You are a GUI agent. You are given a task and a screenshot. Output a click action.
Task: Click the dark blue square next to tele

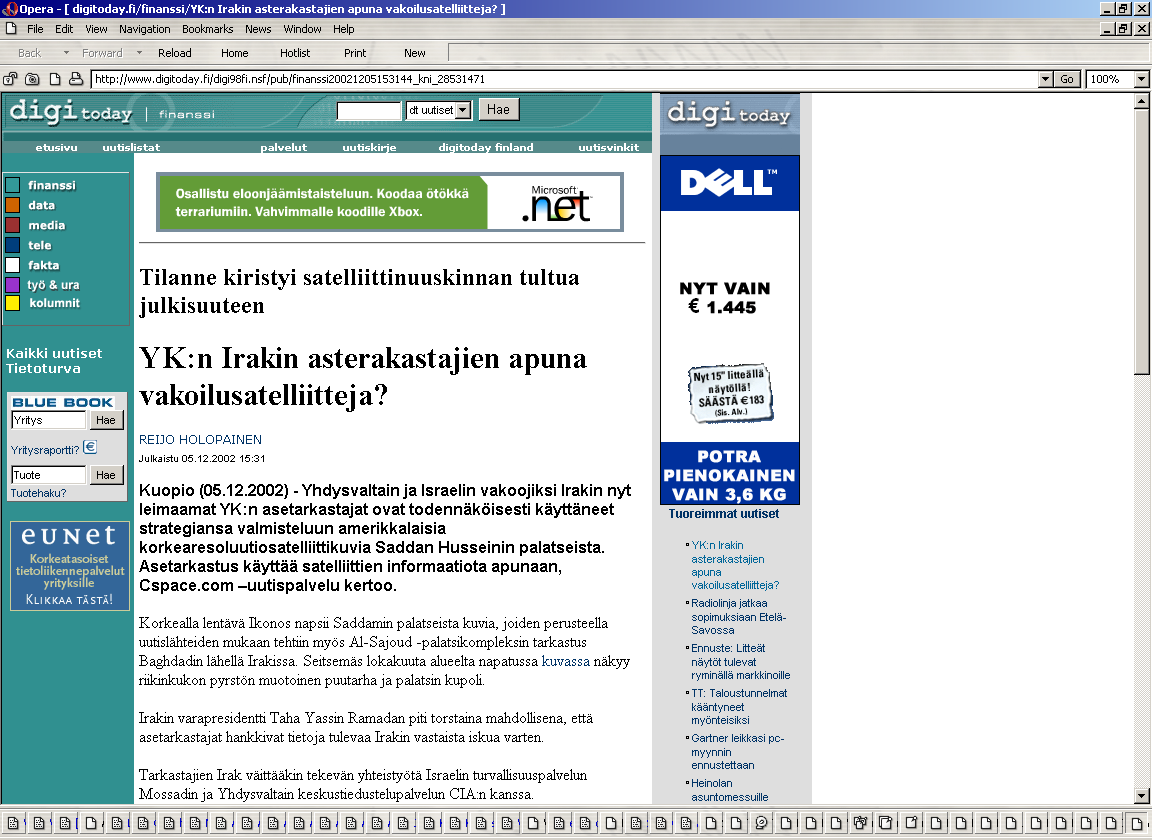[x=12, y=245]
